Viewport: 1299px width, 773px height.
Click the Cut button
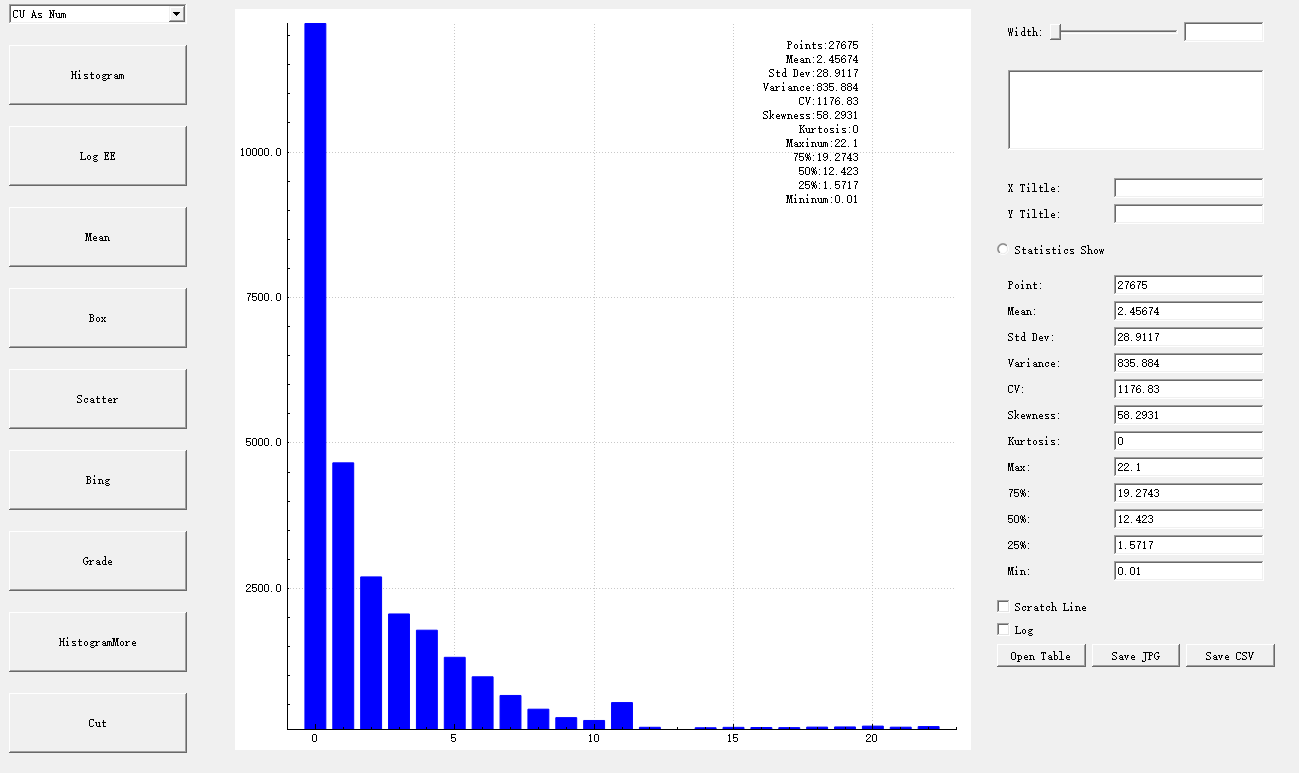tap(98, 723)
